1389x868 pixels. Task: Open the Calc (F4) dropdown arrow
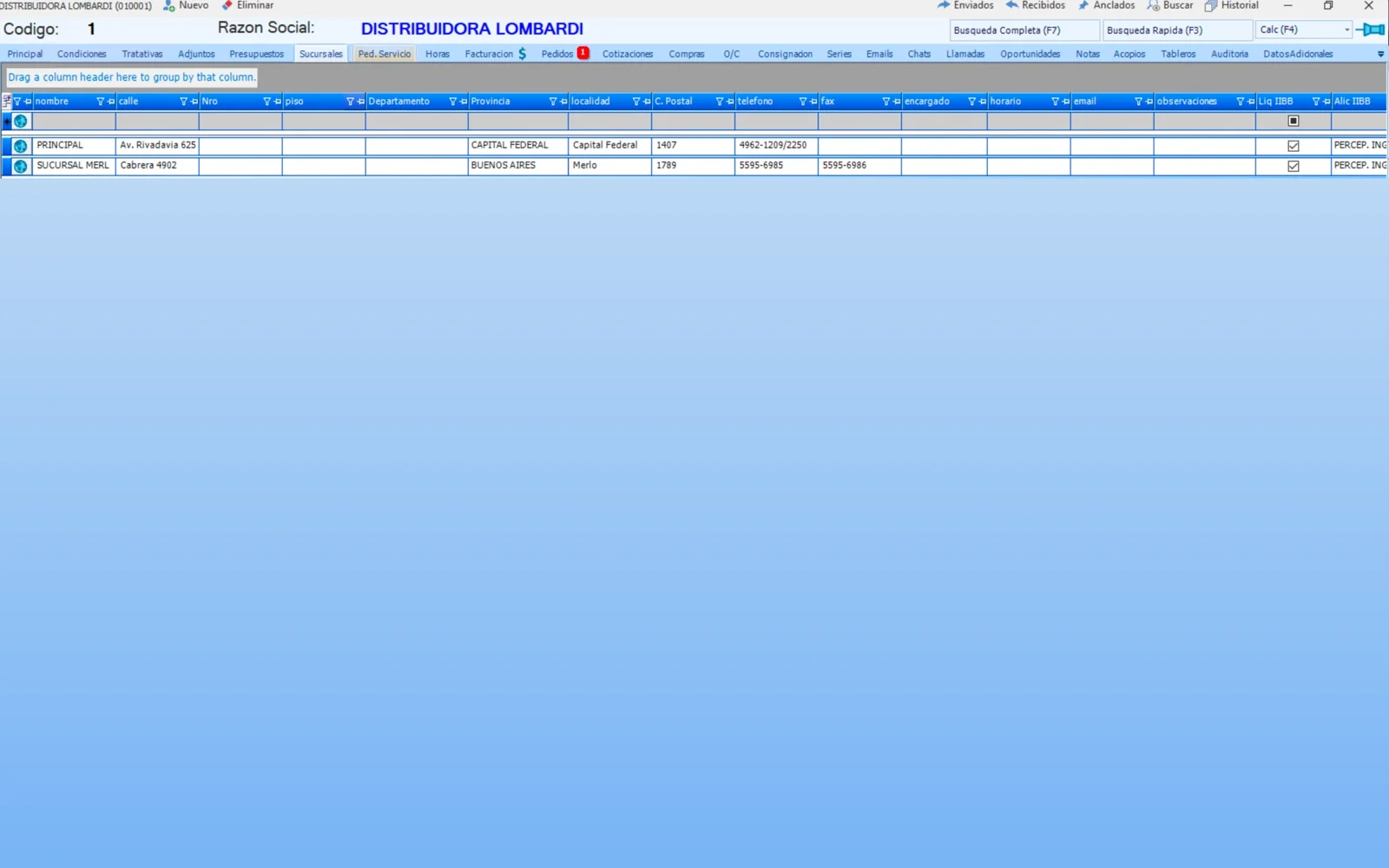[1346, 30]
